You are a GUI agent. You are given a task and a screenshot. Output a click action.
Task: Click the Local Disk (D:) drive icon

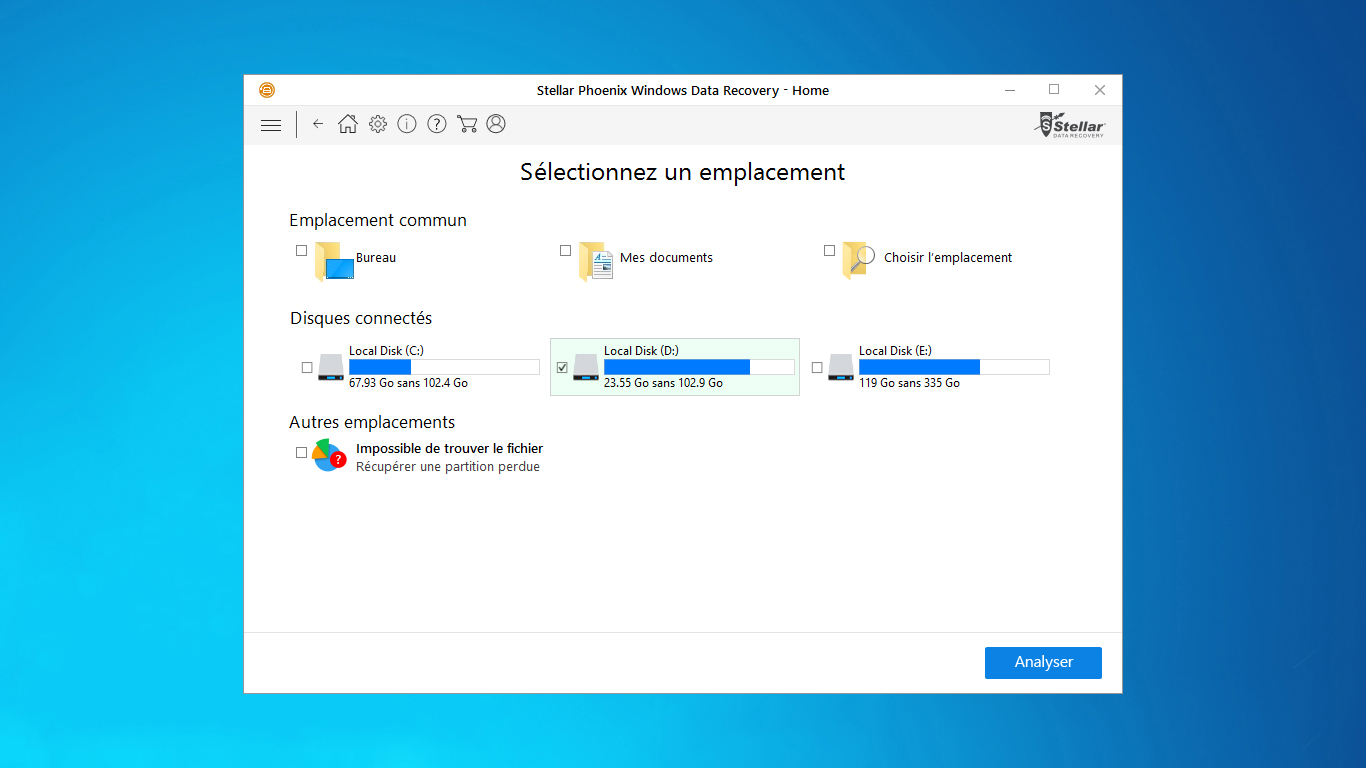point(586,368)
